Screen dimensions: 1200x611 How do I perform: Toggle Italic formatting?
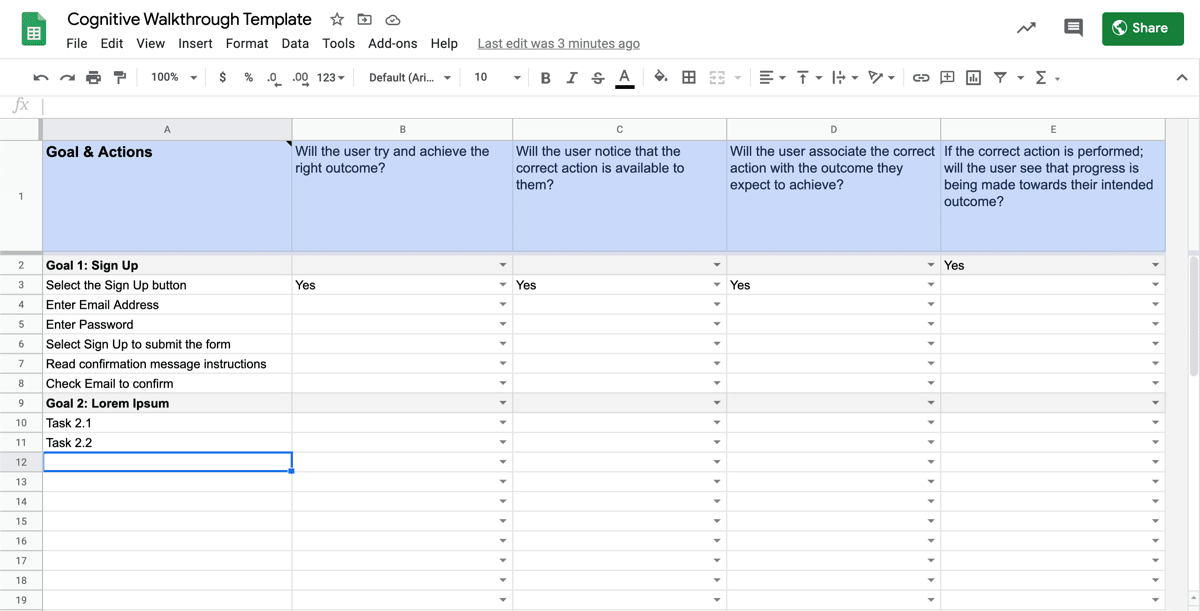point(571,78)
